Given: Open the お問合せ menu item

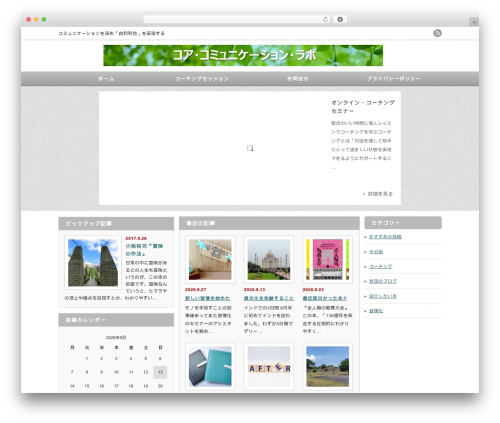Looking at the screenshot, I should pos(297,79).
